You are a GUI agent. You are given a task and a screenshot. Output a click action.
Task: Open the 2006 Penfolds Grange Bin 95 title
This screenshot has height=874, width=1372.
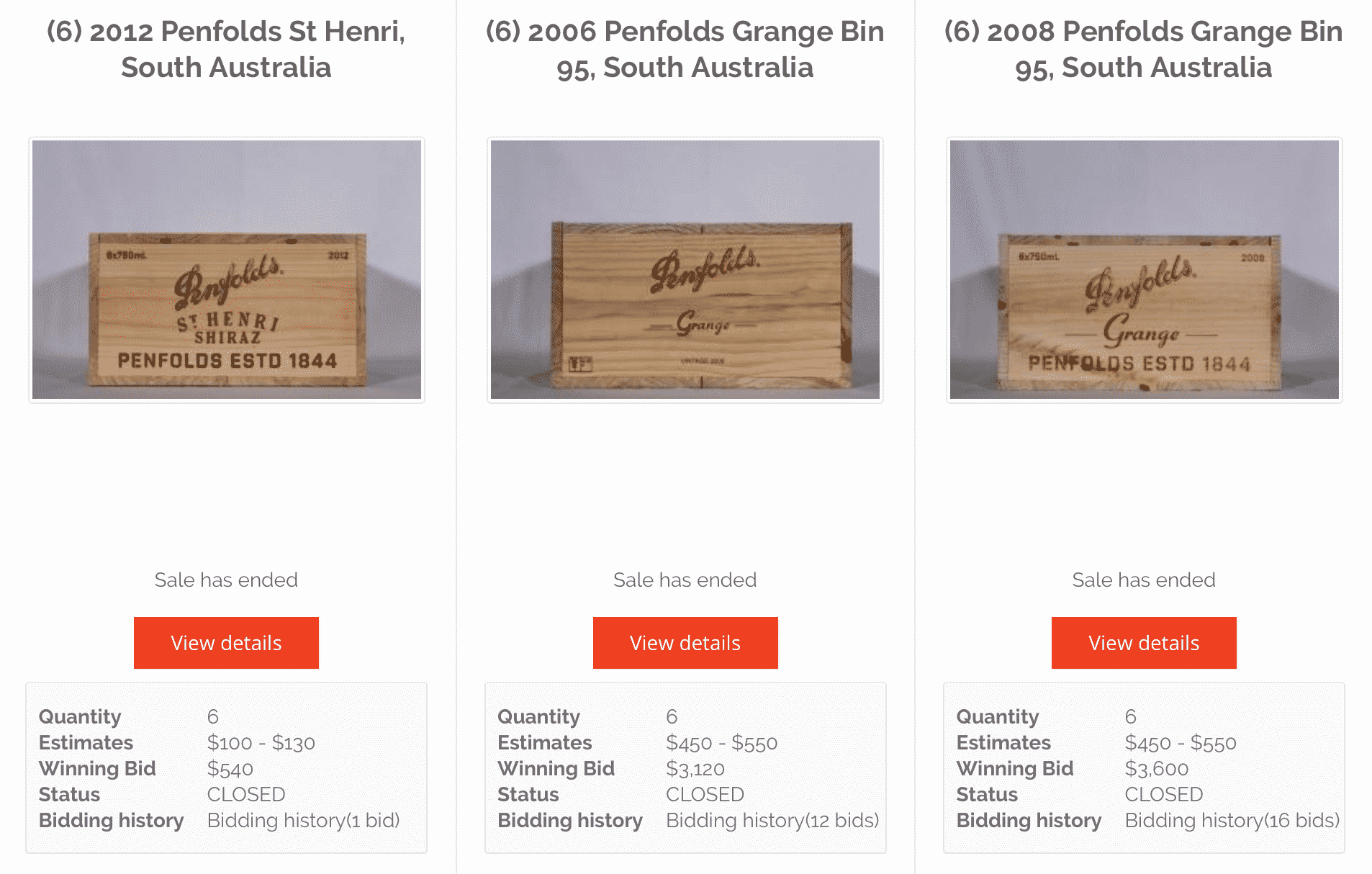click(685, 49)
